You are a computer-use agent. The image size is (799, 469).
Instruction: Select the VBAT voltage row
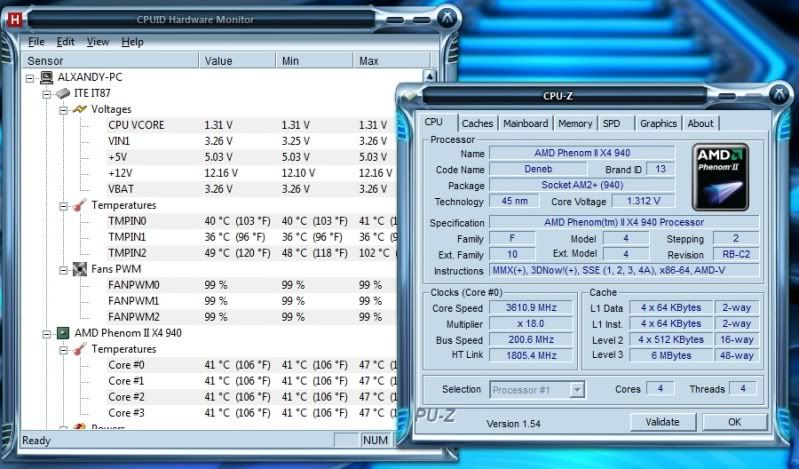click(251, 189)
